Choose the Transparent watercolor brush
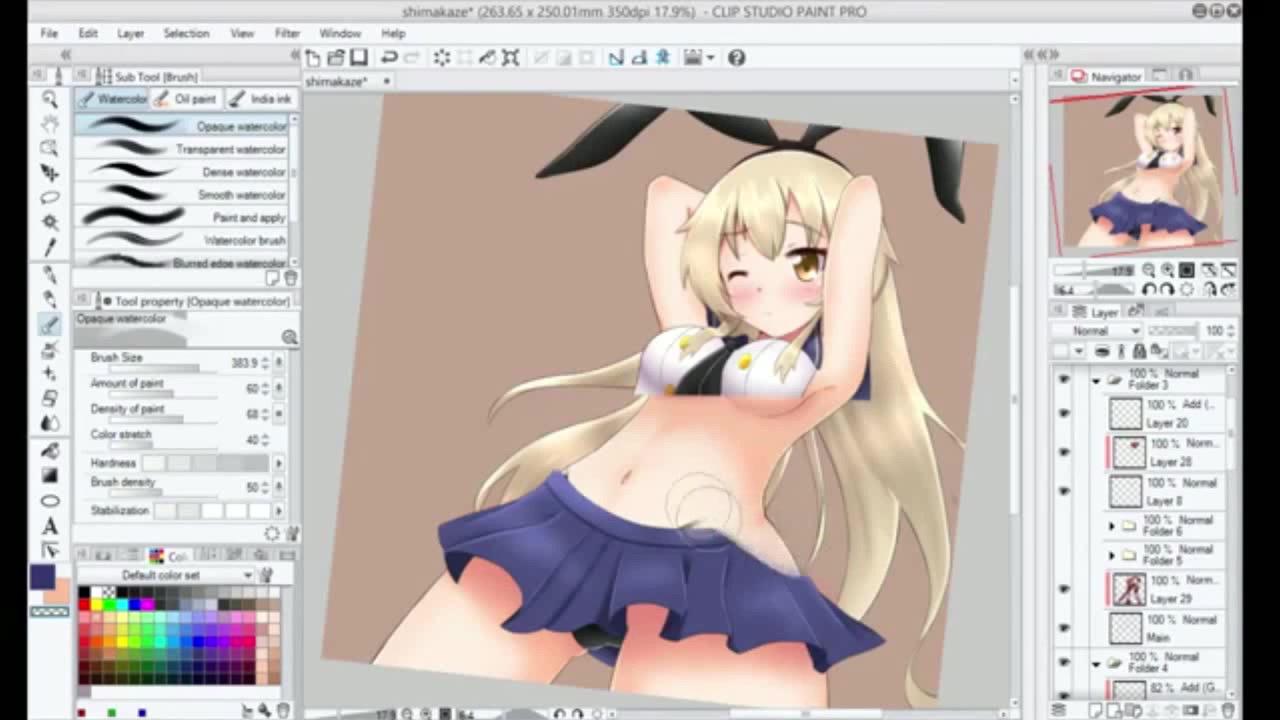This screenshot has width=1280, height=720. pos(182,149)
